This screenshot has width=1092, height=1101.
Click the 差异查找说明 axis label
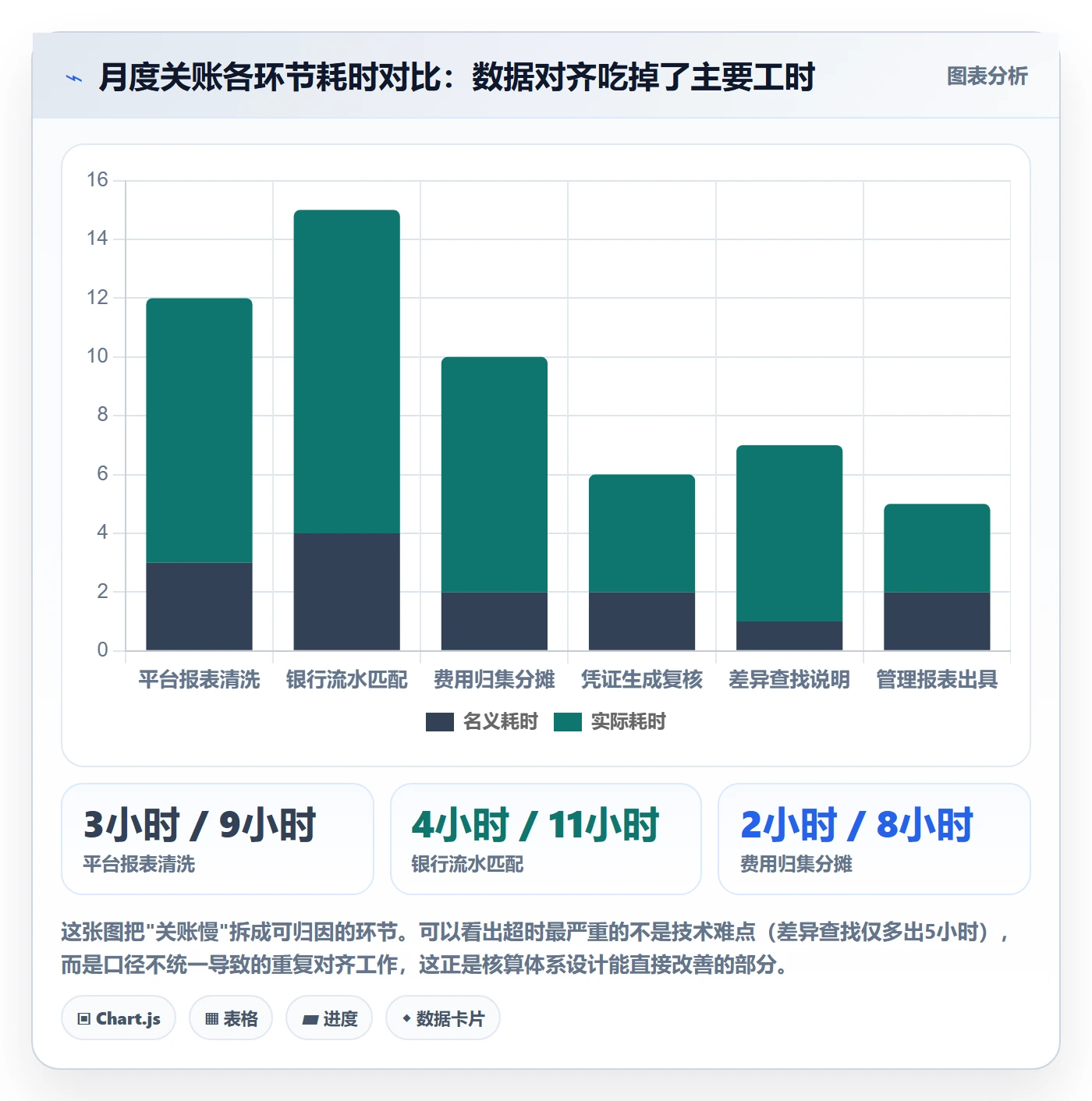coord(789,679)
